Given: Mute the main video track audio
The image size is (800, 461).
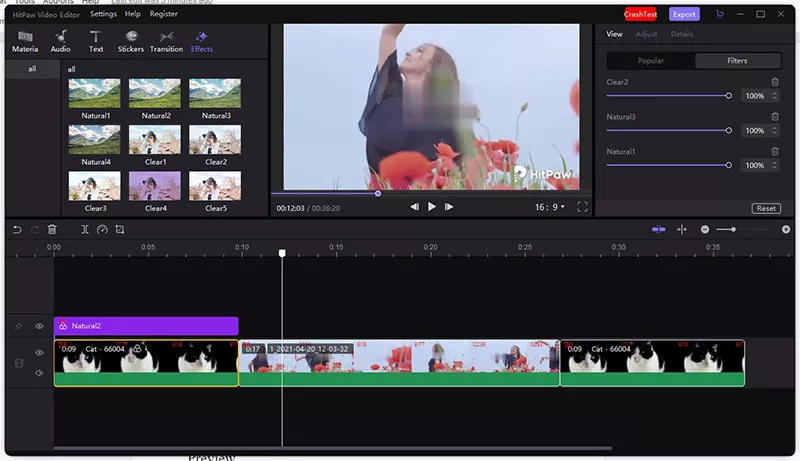Looking at the screenshot, I should click(40, 373).
